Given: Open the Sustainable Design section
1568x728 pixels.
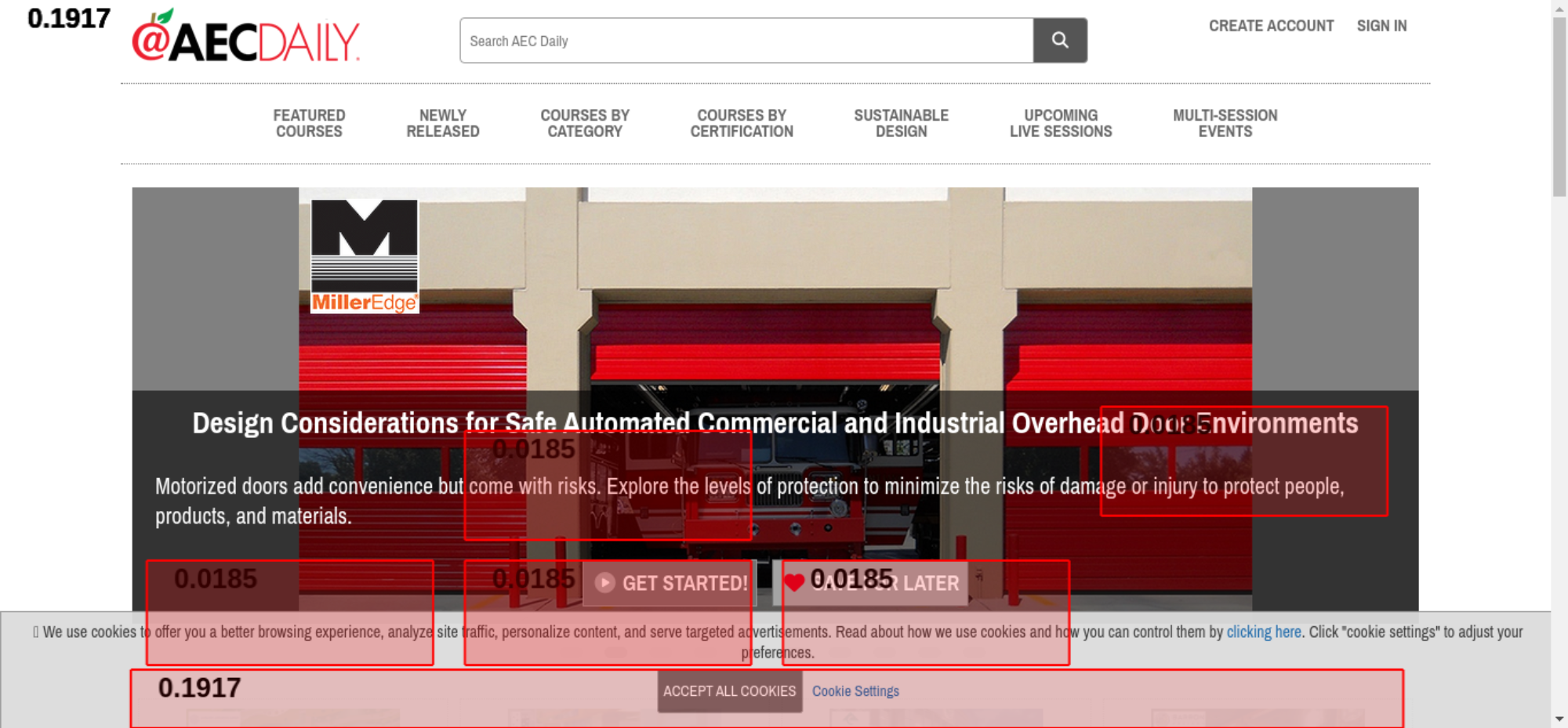Looking at the screenshot, I should click(901, 124).
